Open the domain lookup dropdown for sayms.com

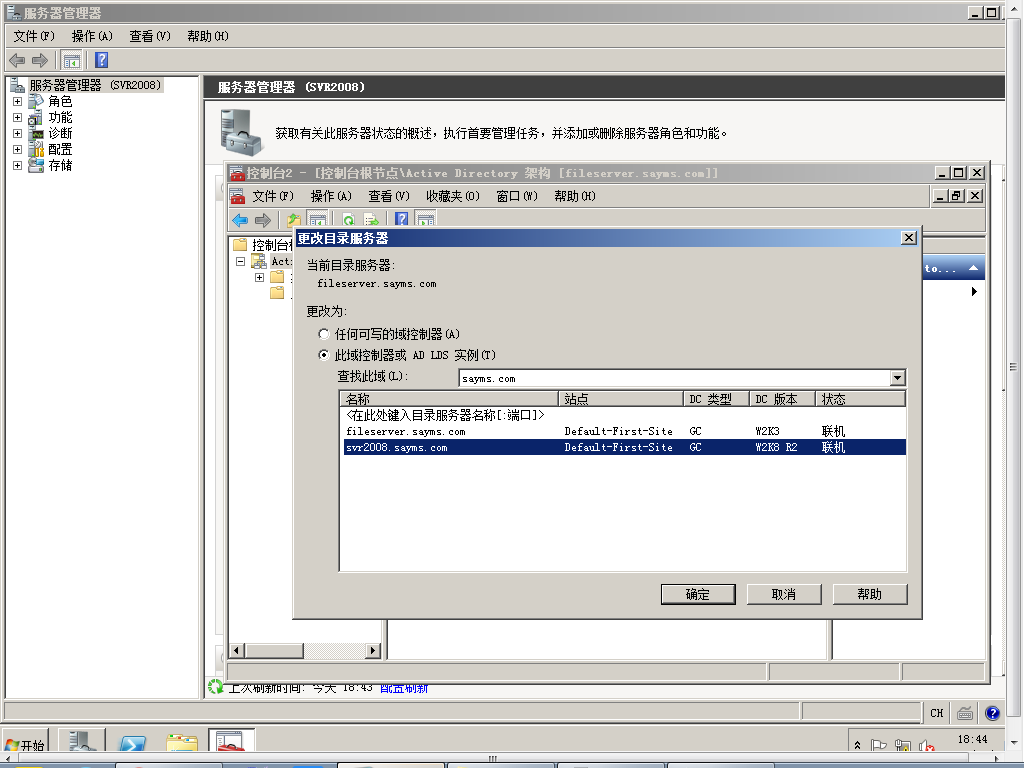pyautogui.click(x=897, y=378)
